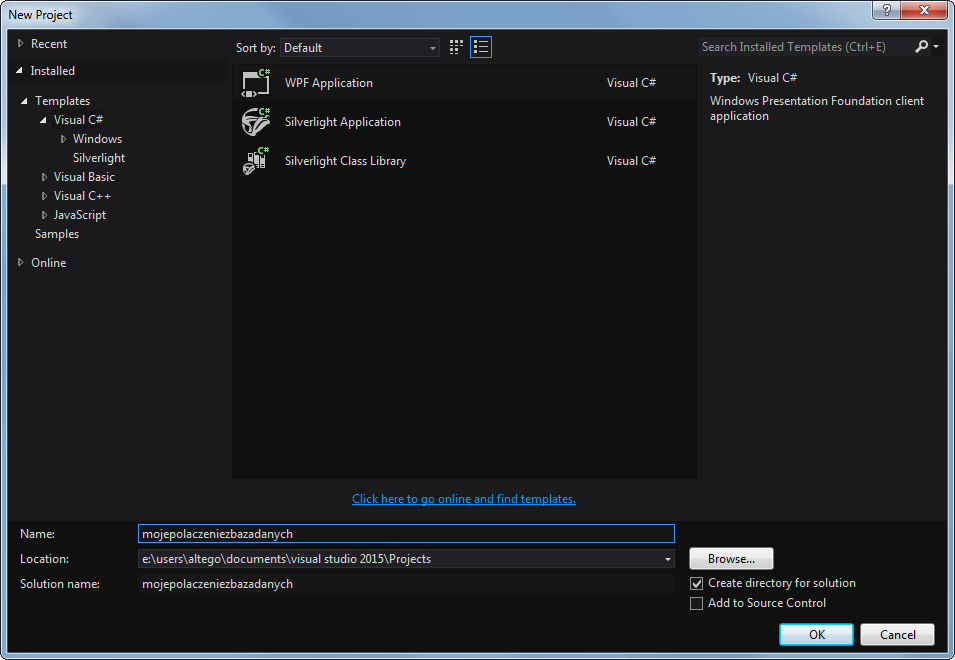Expand the Recent section

click(20, 43)
